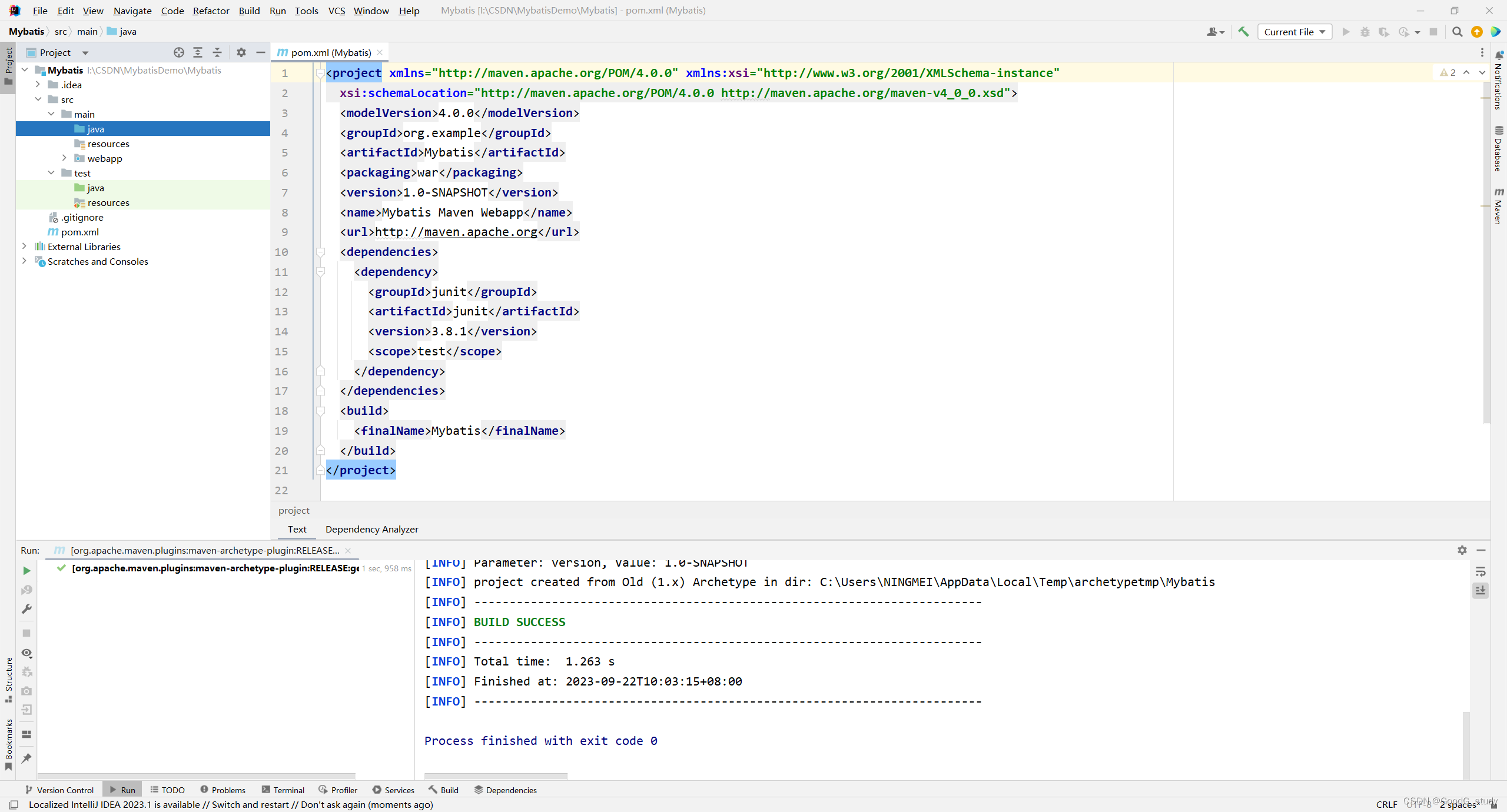Viewport: 1507px width, 812px height.
Task: Click Collapse All icon in Project panel
Action: (217, 52)
